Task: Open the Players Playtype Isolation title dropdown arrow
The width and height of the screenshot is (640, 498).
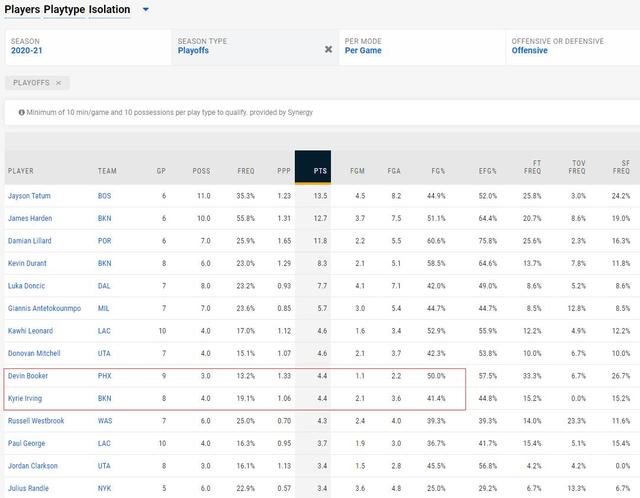Action: tap(145, 10)
